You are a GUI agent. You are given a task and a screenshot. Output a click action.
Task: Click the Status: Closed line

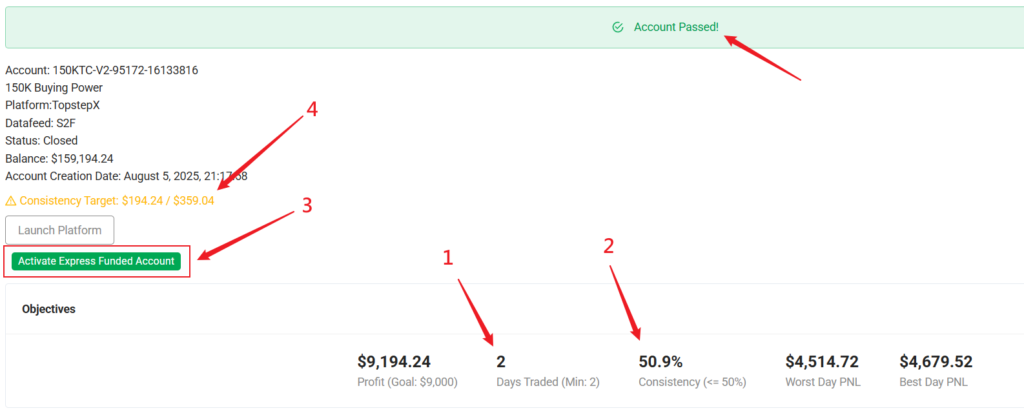41,141
